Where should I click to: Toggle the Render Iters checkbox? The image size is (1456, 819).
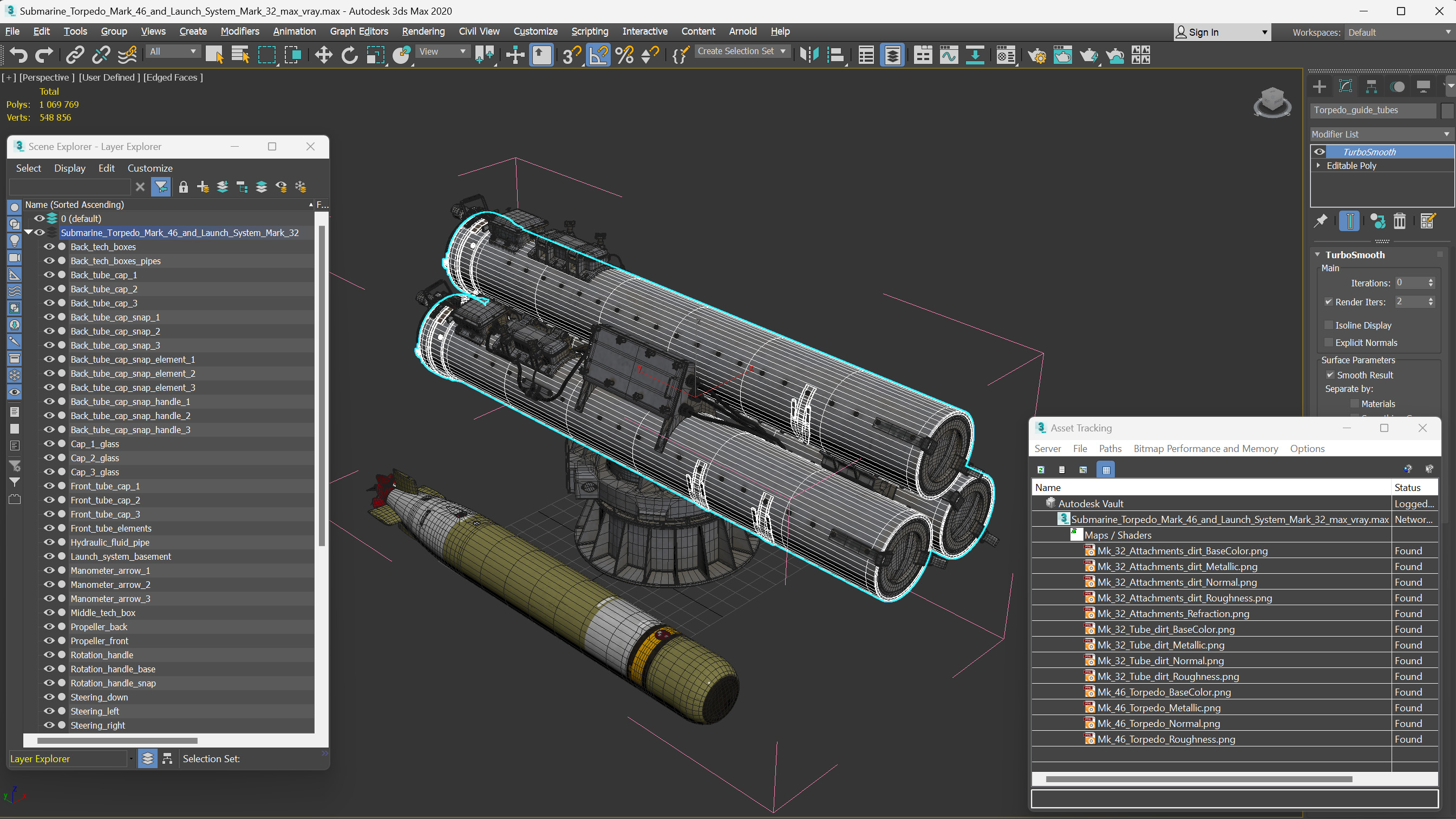point(1328,303)
